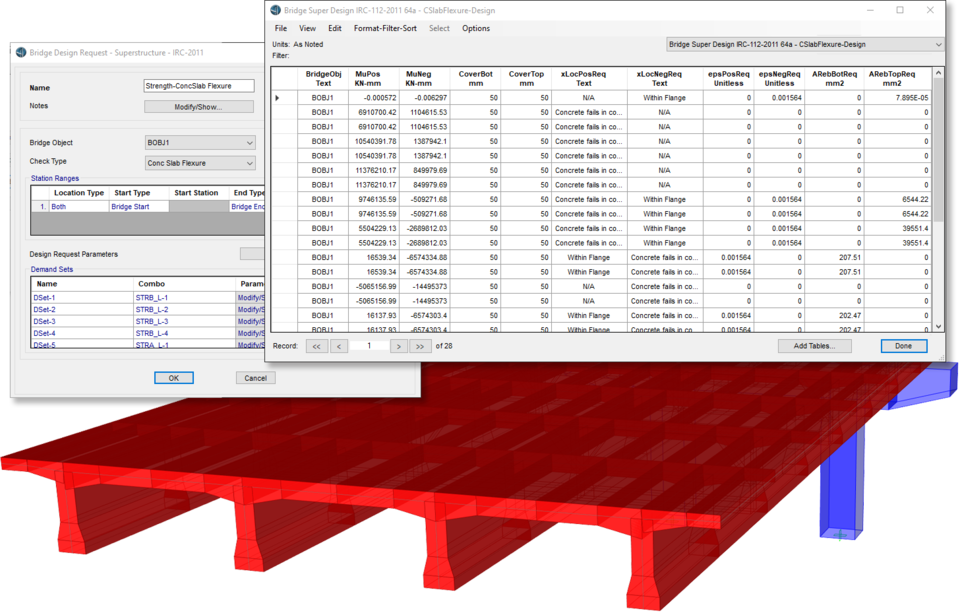
Task: Advance to next record with > button
Action: [x=398, y=346]
